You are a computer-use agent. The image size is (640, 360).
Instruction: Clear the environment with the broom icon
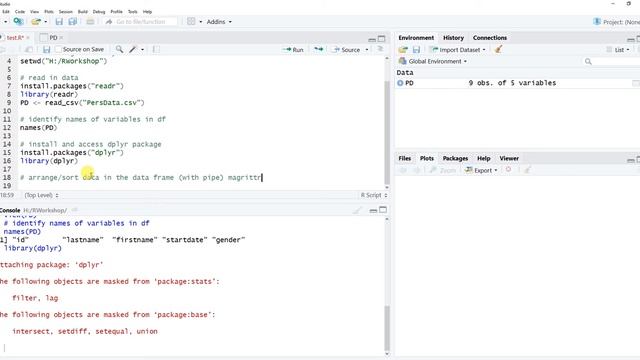(498, 49)
